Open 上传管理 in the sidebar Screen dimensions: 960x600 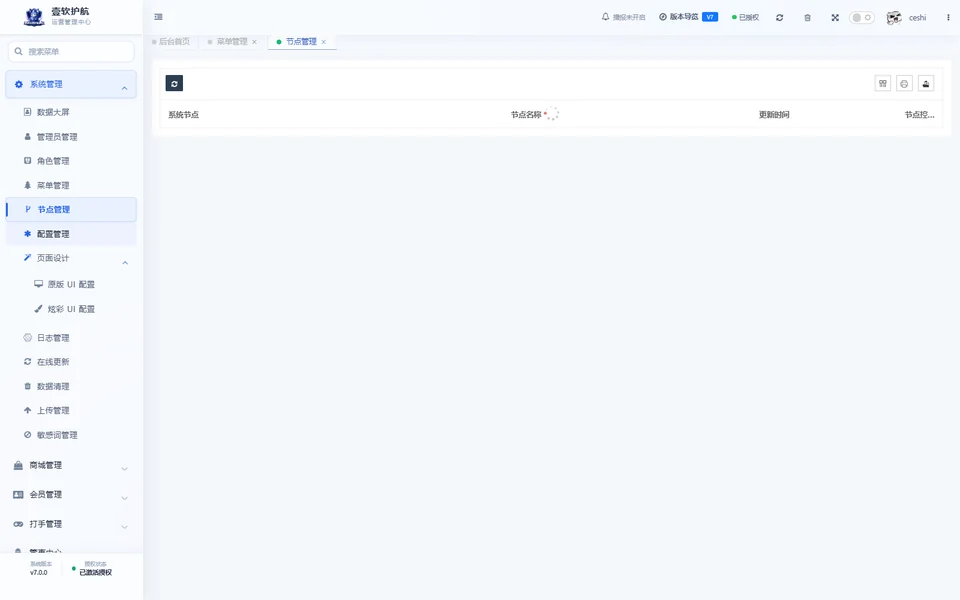click(53, 411)
